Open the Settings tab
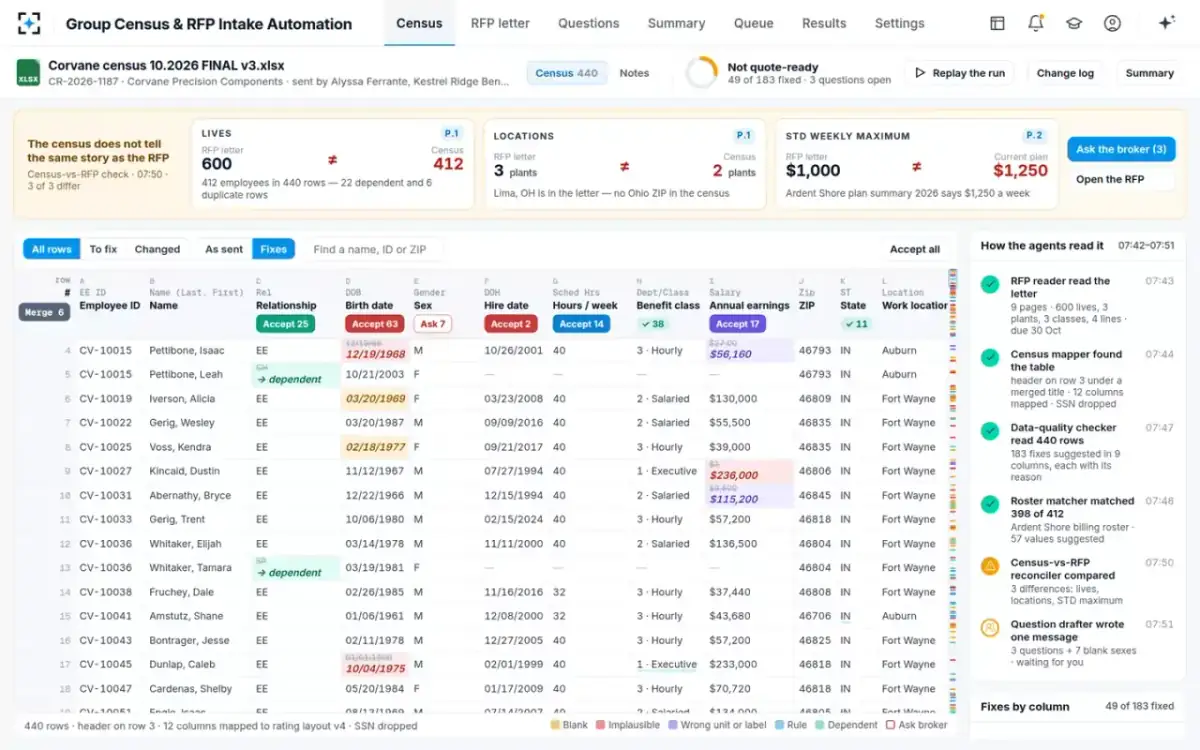The width and height of the screenshot is (1200, 750). 899,23
